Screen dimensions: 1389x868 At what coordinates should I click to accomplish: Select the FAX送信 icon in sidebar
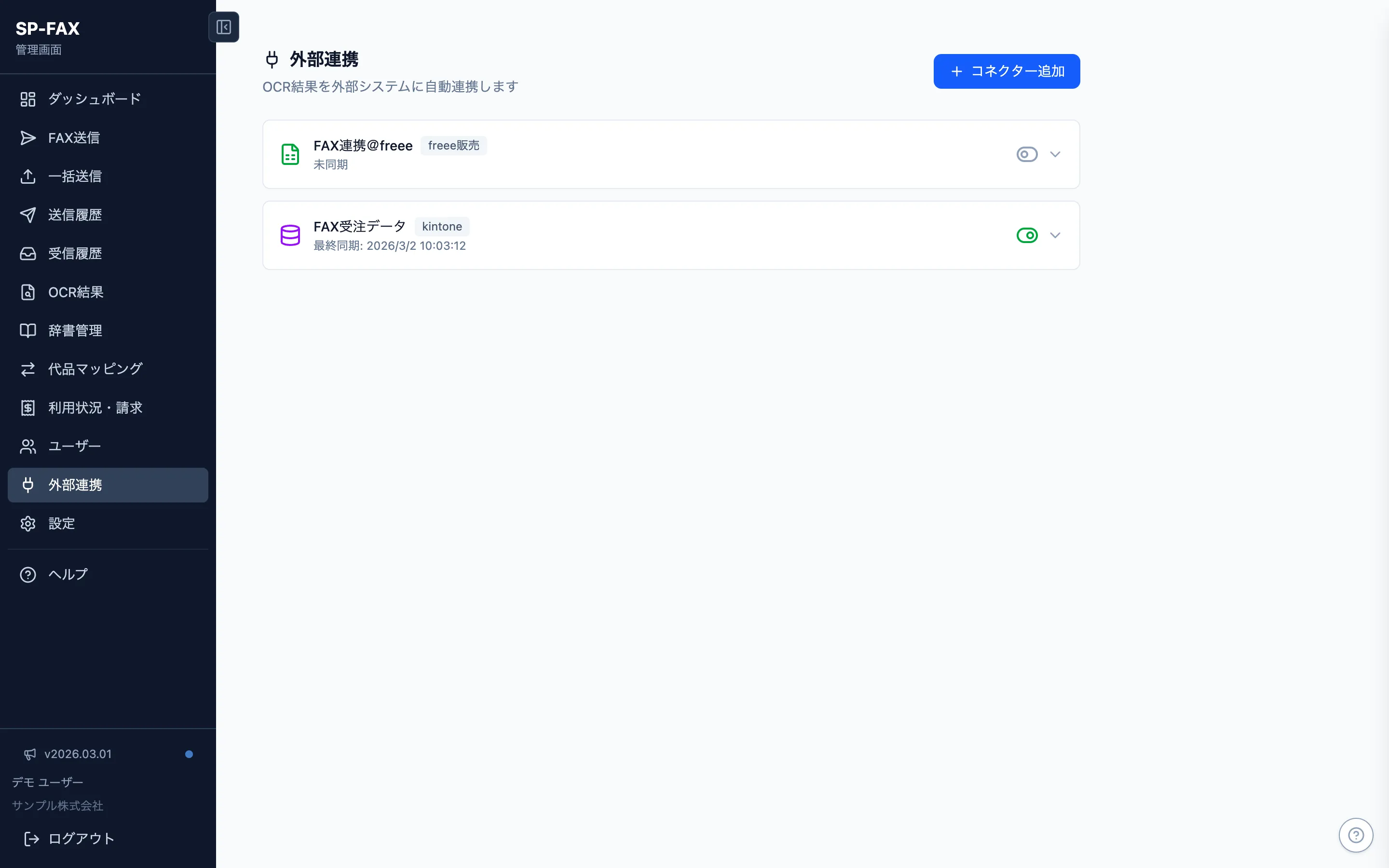coord(28,138)
